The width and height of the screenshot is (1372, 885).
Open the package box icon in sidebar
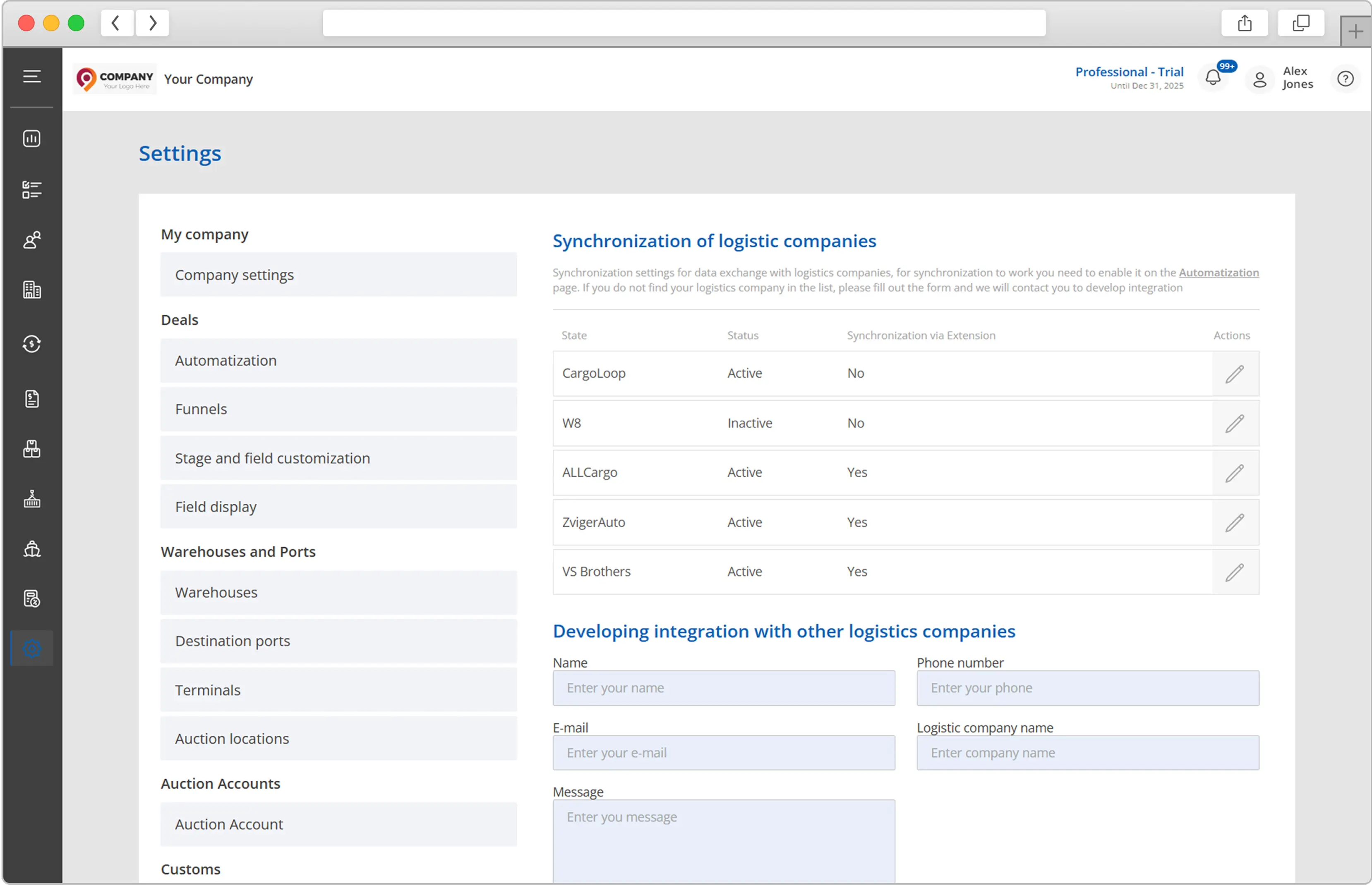31,449
